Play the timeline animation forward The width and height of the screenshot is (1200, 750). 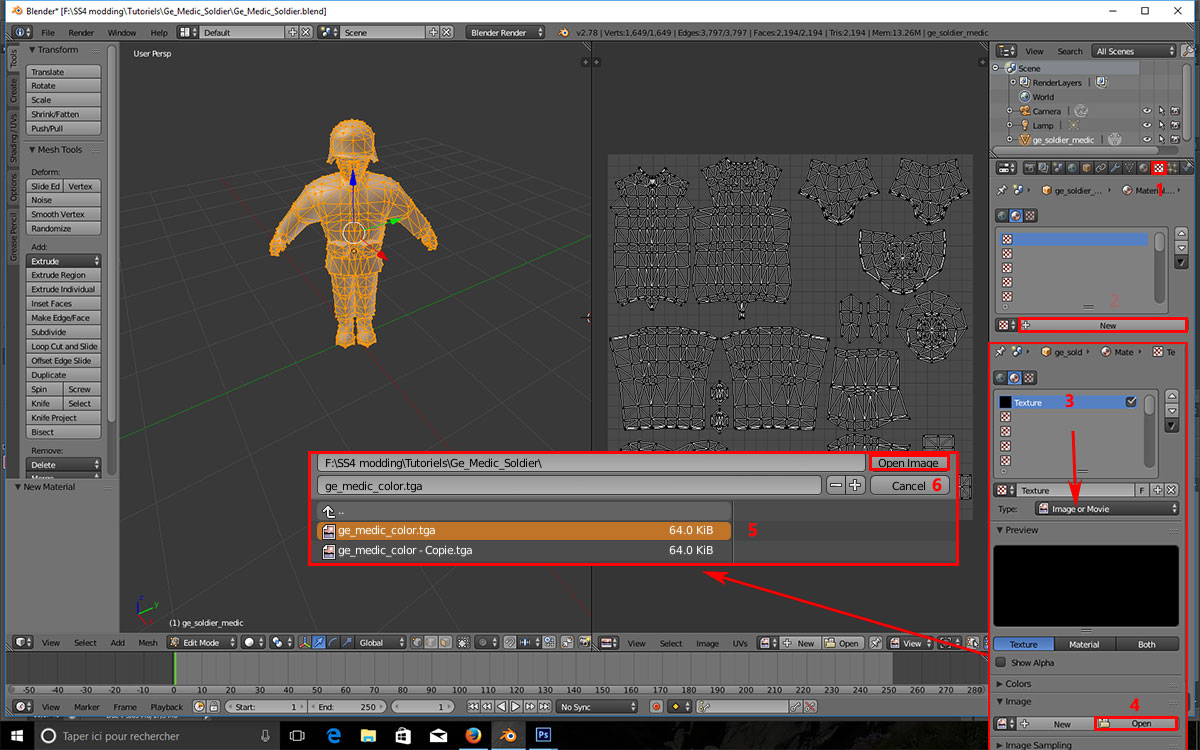coord(515,707)
